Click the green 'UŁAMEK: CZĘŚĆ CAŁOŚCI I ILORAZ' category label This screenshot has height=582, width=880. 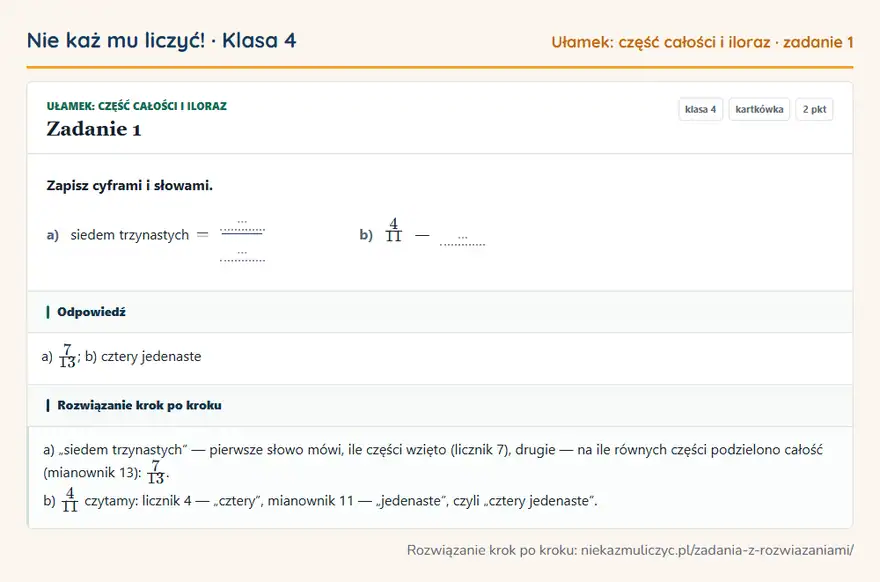137,106
